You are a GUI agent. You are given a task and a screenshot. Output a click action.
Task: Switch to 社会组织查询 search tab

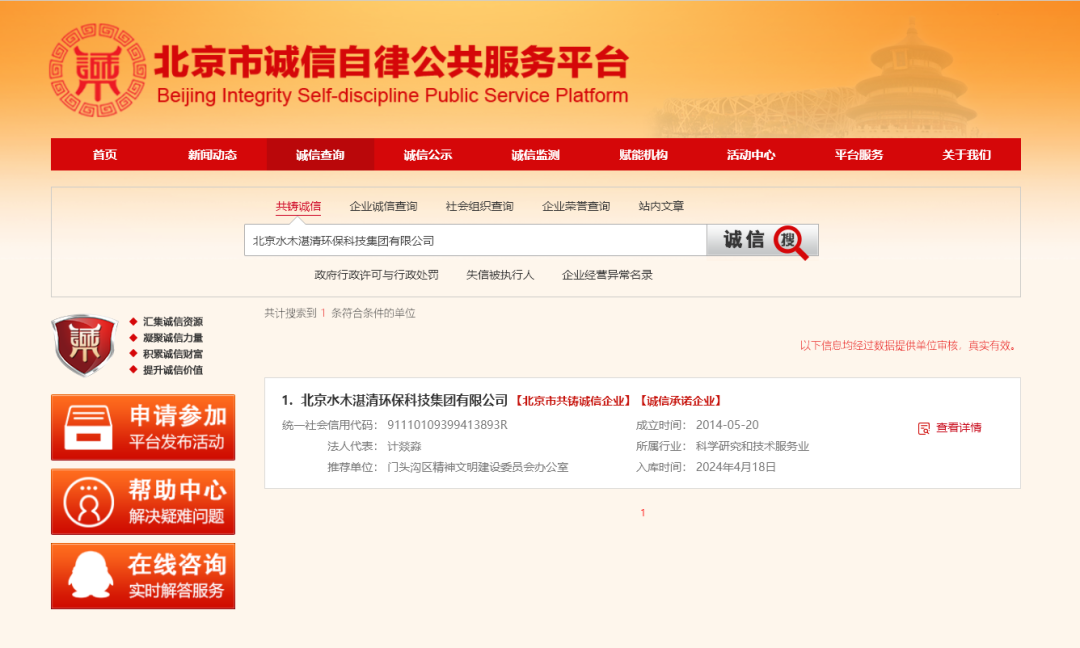pyautogui.click(x=479, y=207)
